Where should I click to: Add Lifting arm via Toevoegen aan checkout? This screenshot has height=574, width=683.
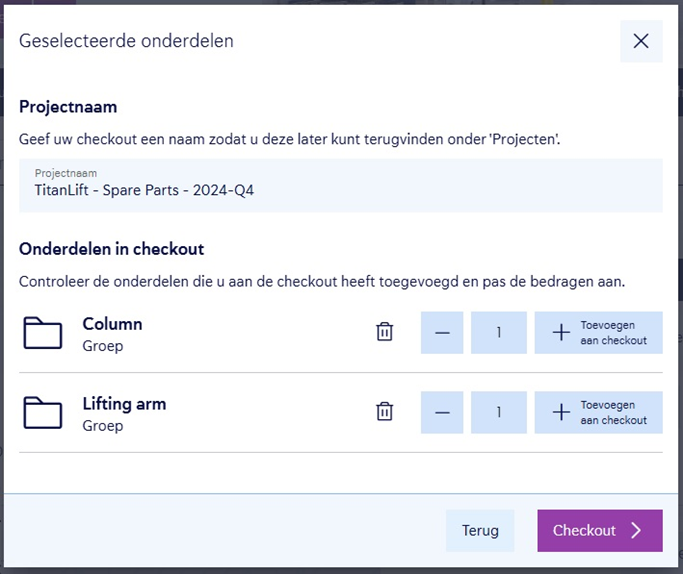pyautogui.click(x=598, y=412)
